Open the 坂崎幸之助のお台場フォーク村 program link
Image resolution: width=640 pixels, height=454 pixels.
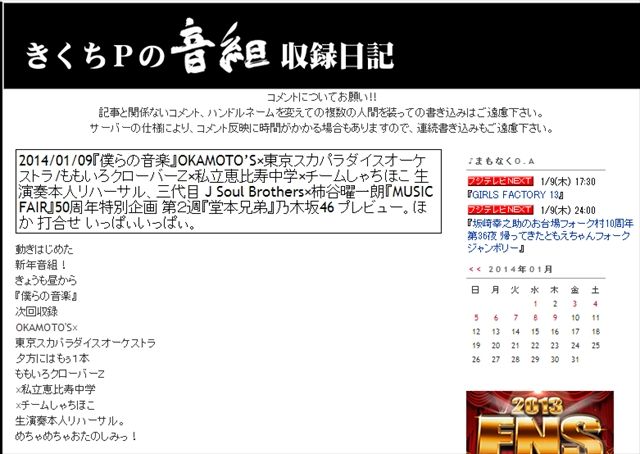(550, 236)
